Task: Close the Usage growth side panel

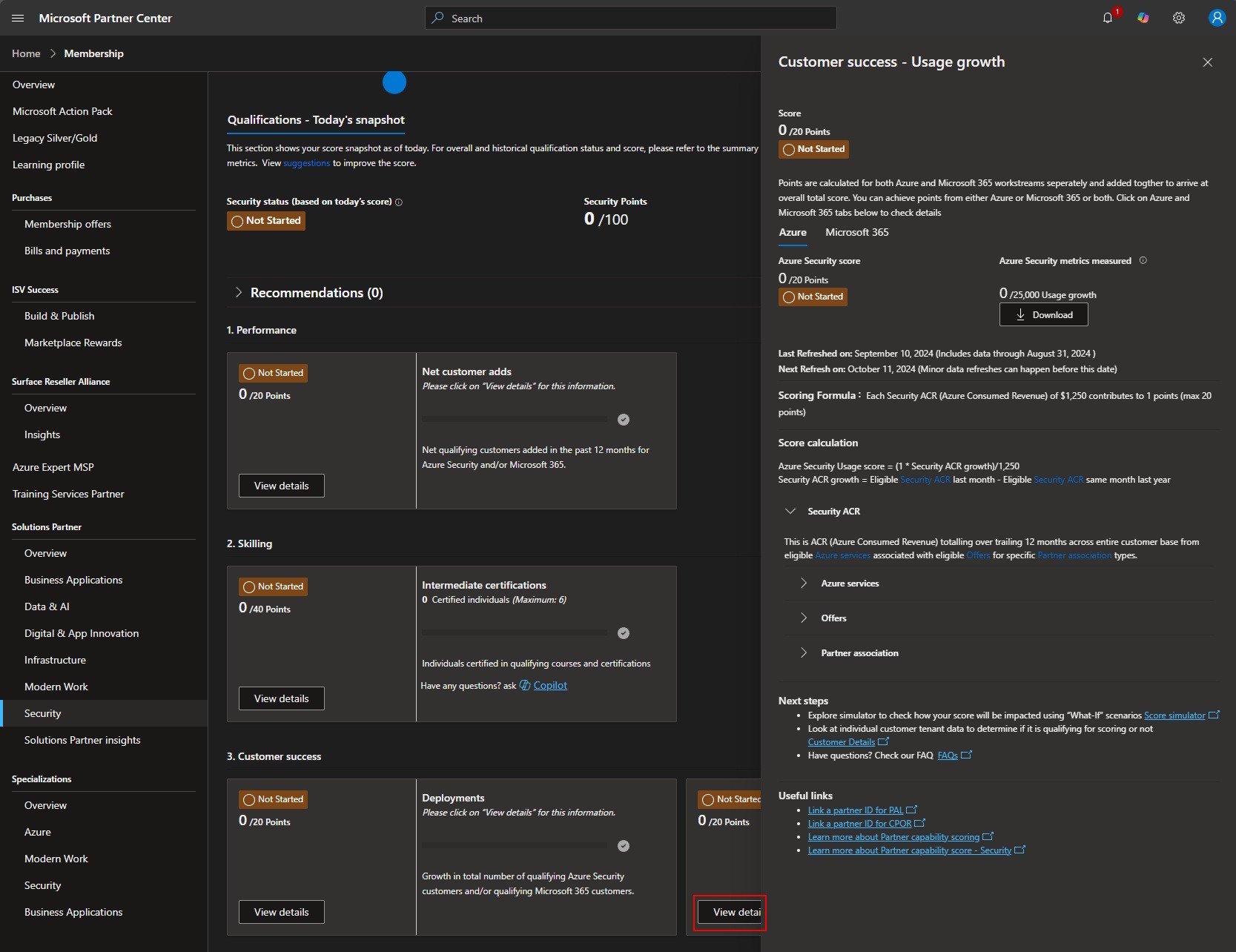Action: click(x=1208, y=62)
